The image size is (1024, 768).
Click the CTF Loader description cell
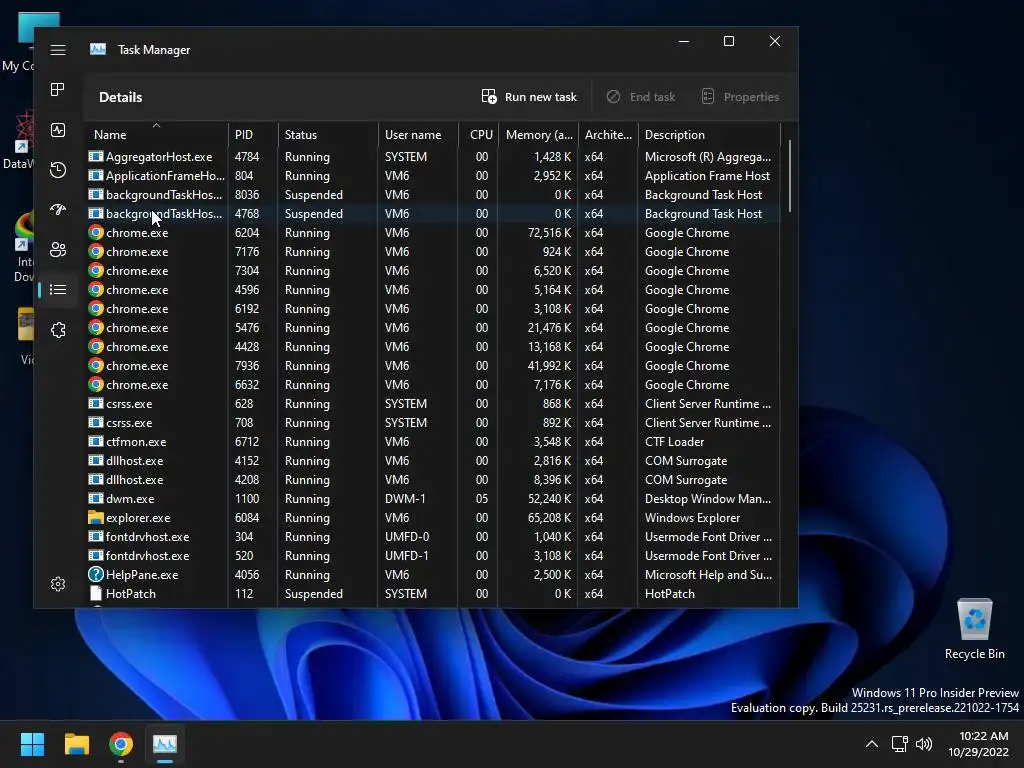(674, 442)
